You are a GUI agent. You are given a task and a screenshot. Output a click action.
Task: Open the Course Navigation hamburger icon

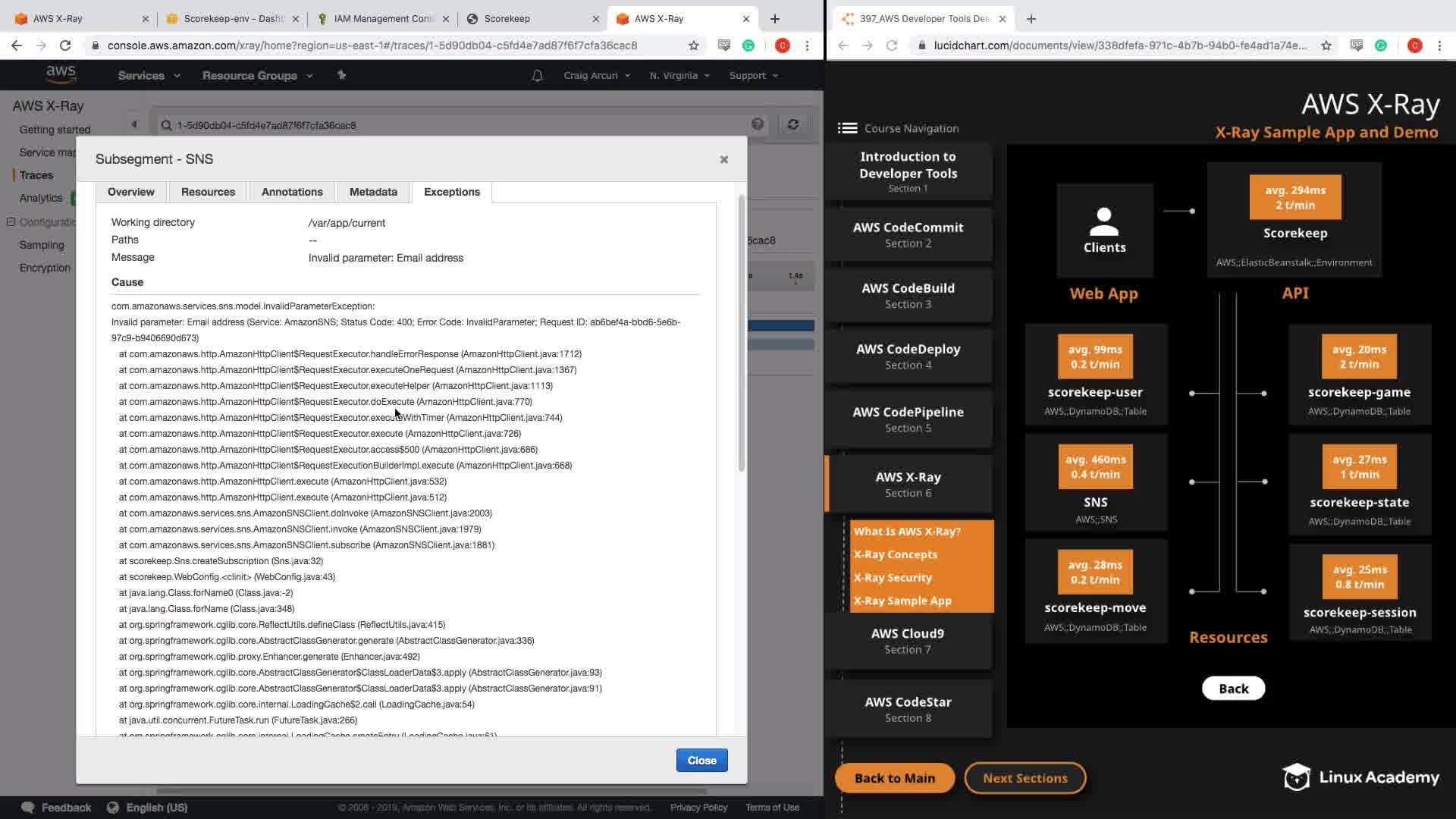[847, 128]
